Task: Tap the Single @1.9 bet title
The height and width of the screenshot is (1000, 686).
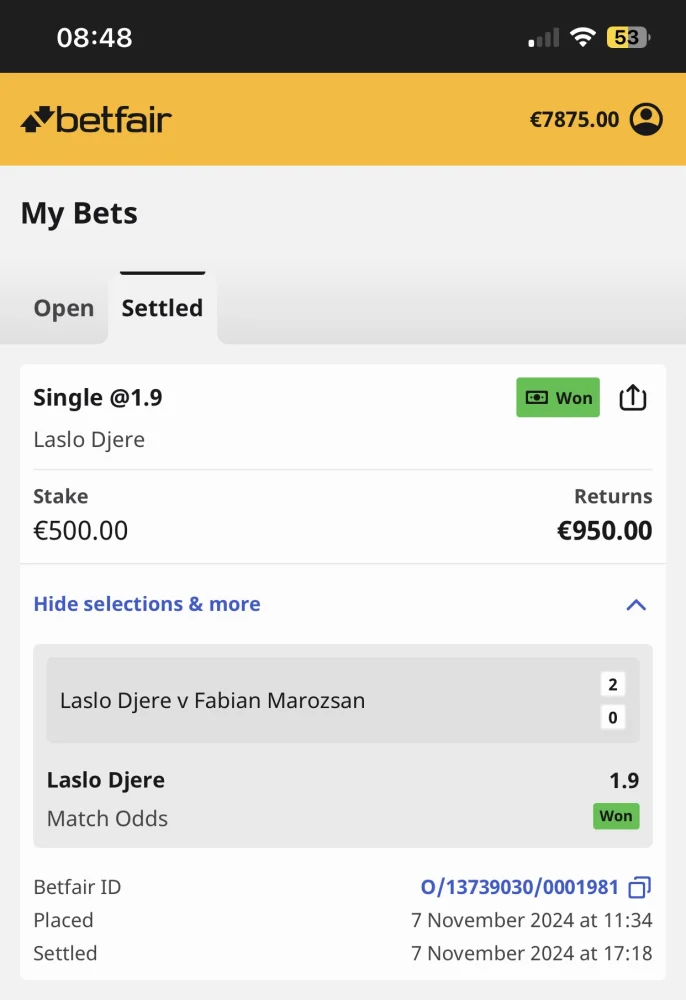Action: click(x=98, y=398)
